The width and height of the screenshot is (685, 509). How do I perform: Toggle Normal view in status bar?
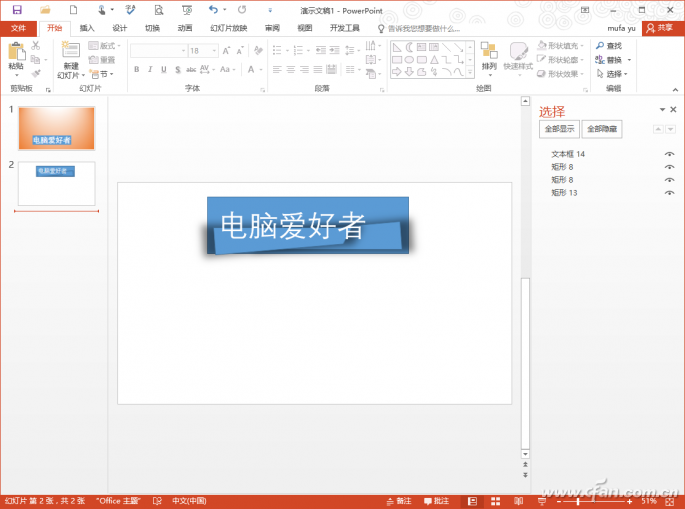tap(472, 501)
